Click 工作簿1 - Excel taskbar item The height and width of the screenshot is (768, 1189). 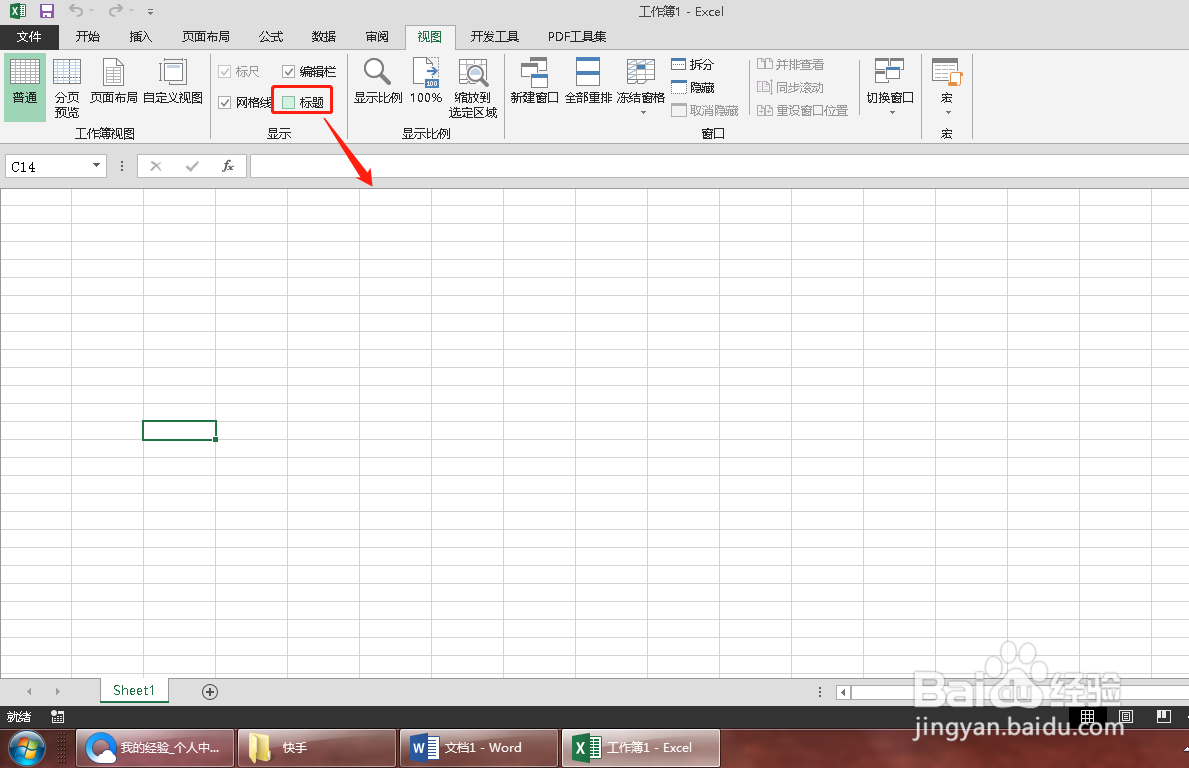tap(641, 748)
